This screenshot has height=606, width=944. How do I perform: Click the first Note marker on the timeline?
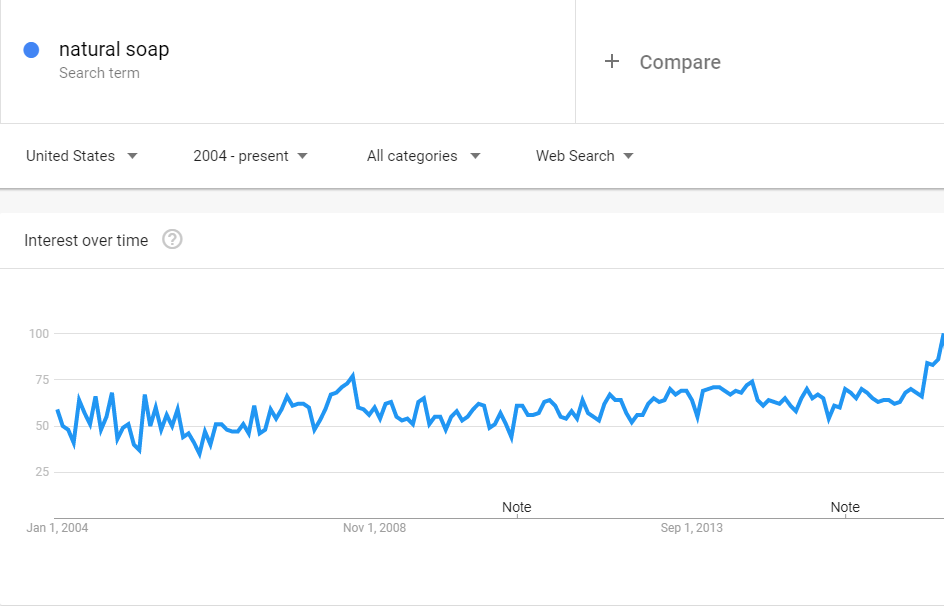(517, 507)
